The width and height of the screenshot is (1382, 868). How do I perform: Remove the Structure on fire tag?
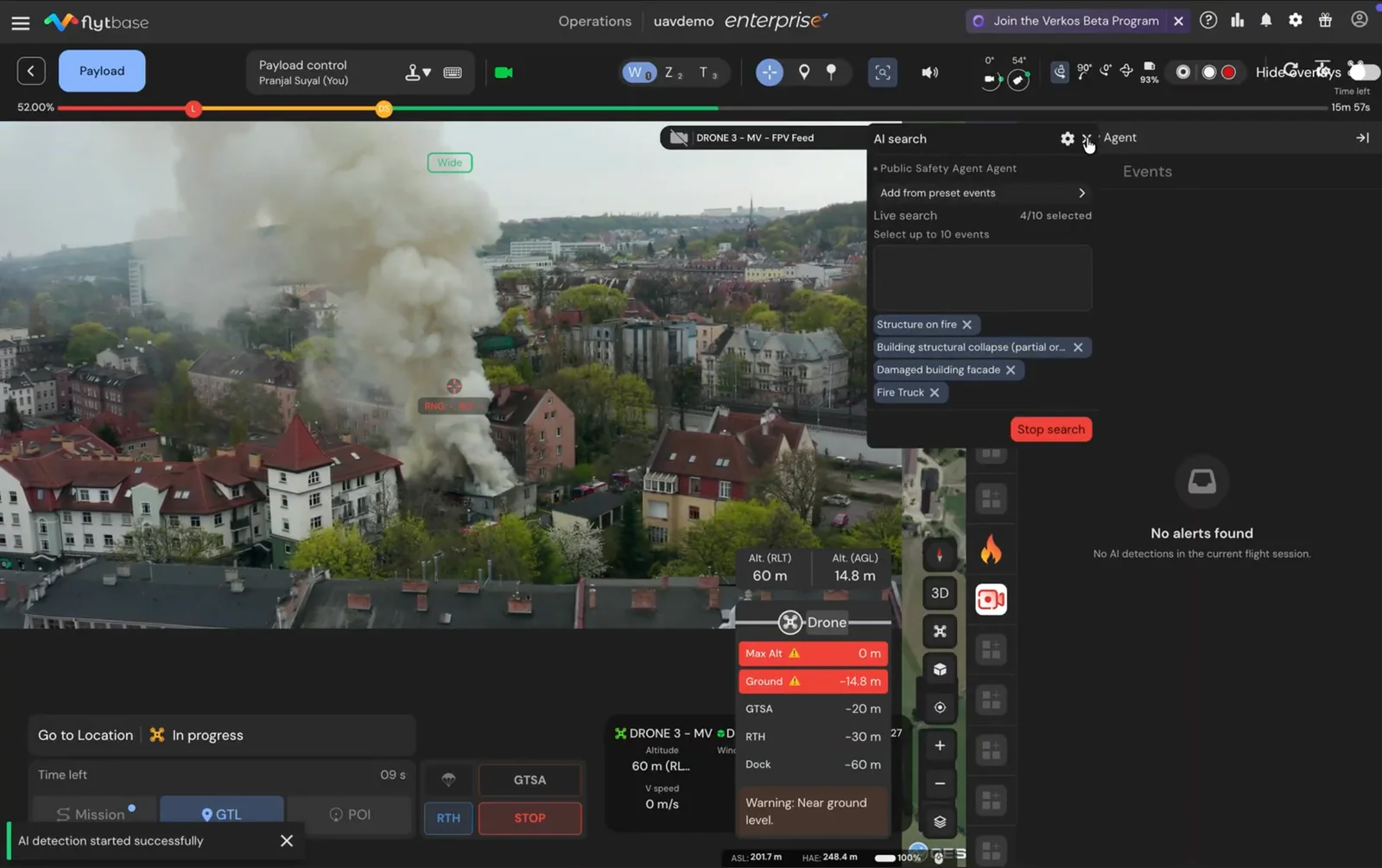click(967, 325)
